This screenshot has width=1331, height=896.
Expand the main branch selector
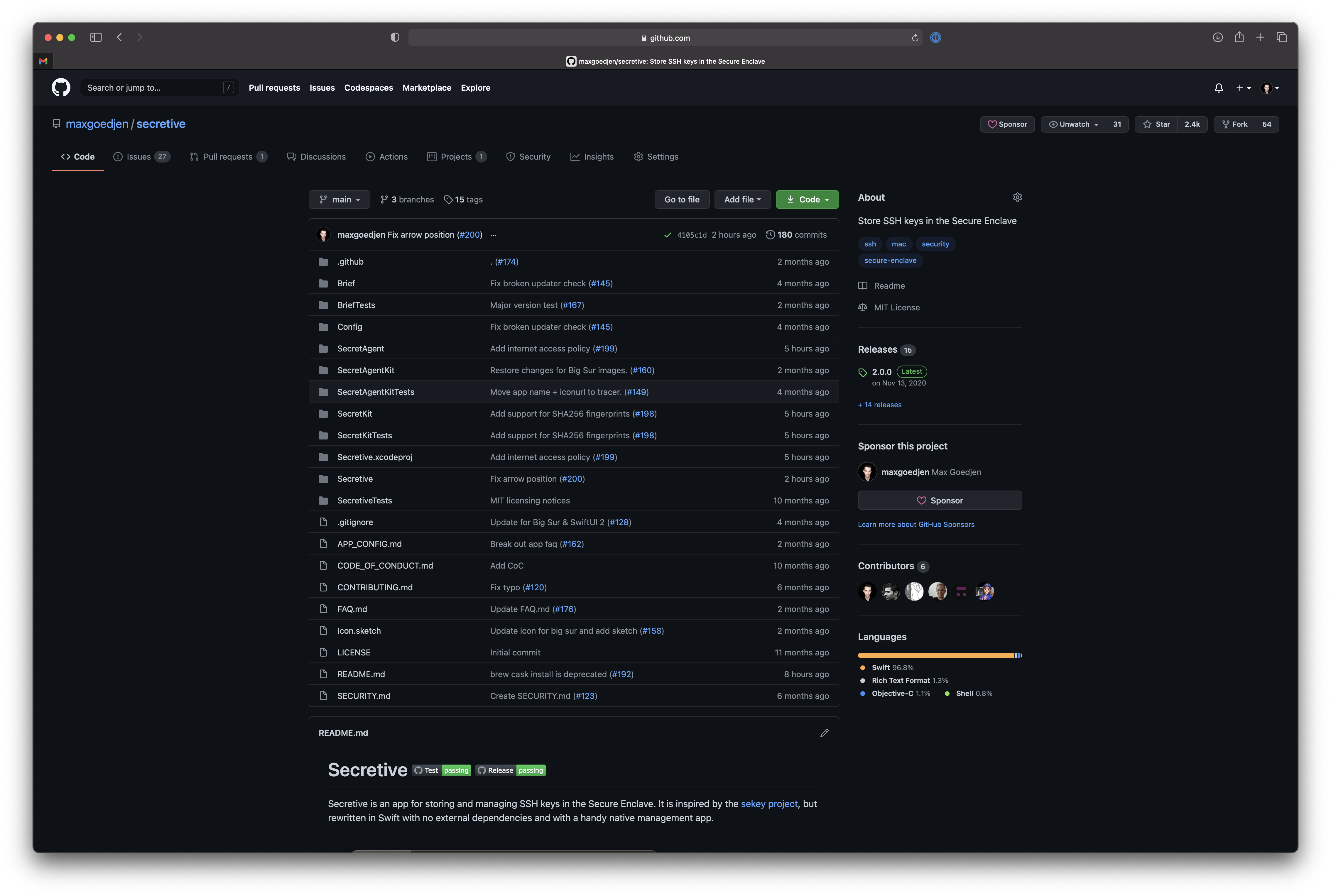pos(339,200)
